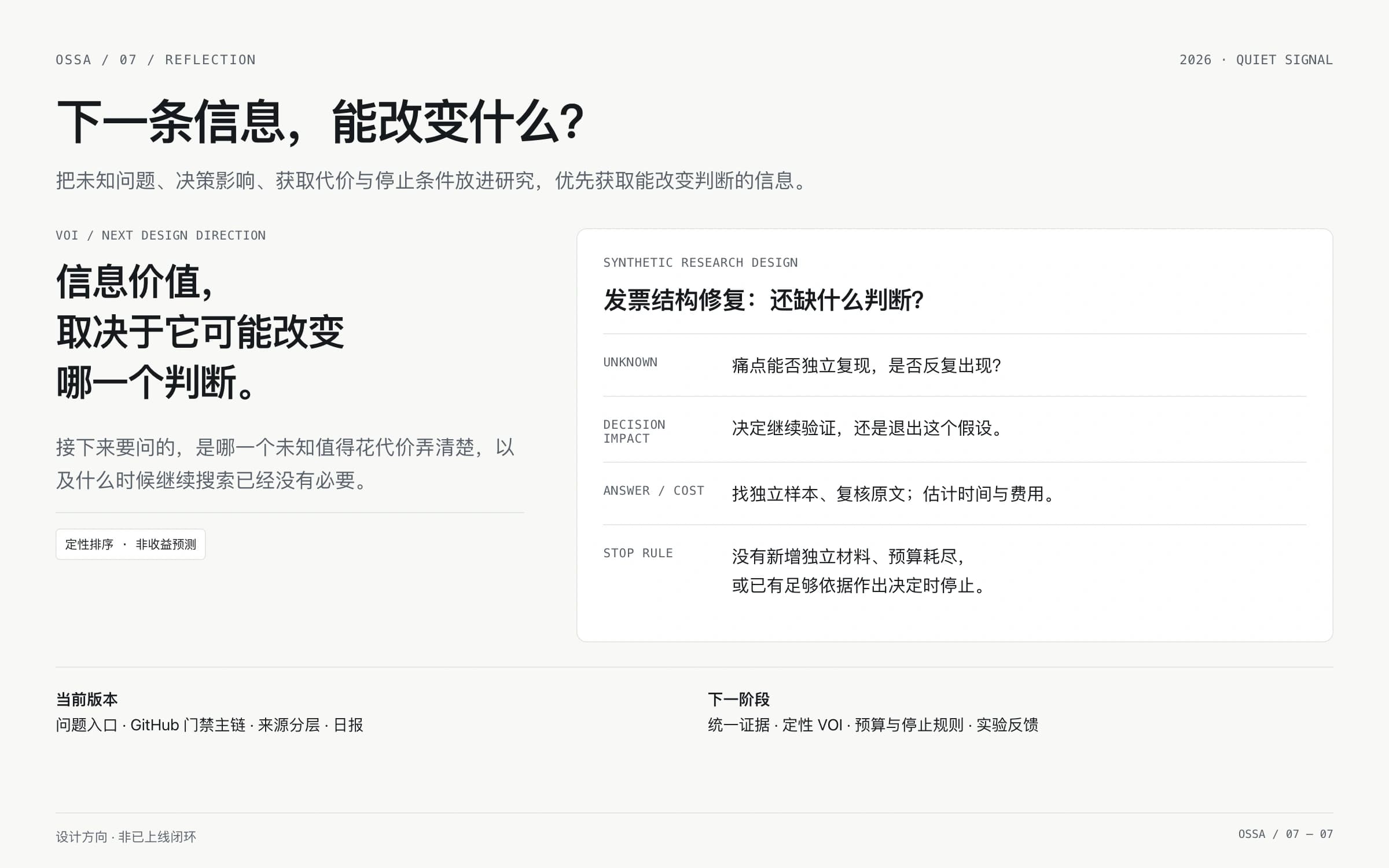Image resolution: width=1389 pixels, height=868 pixels.
Task: Click the line "或已有足够依据作出决定时停止。"
Action: (859, 586)
